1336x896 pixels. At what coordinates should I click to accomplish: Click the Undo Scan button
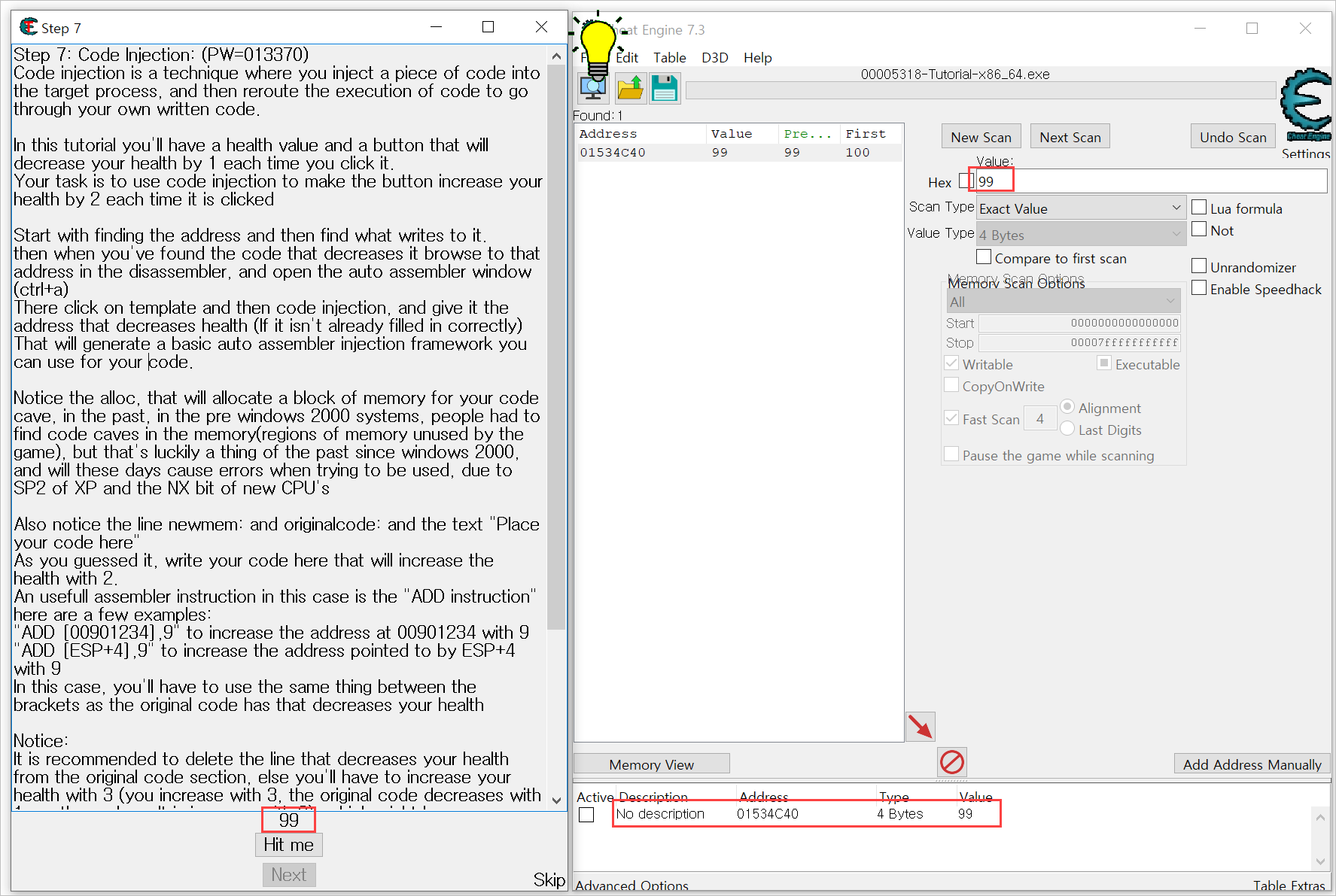point(1233,137)
